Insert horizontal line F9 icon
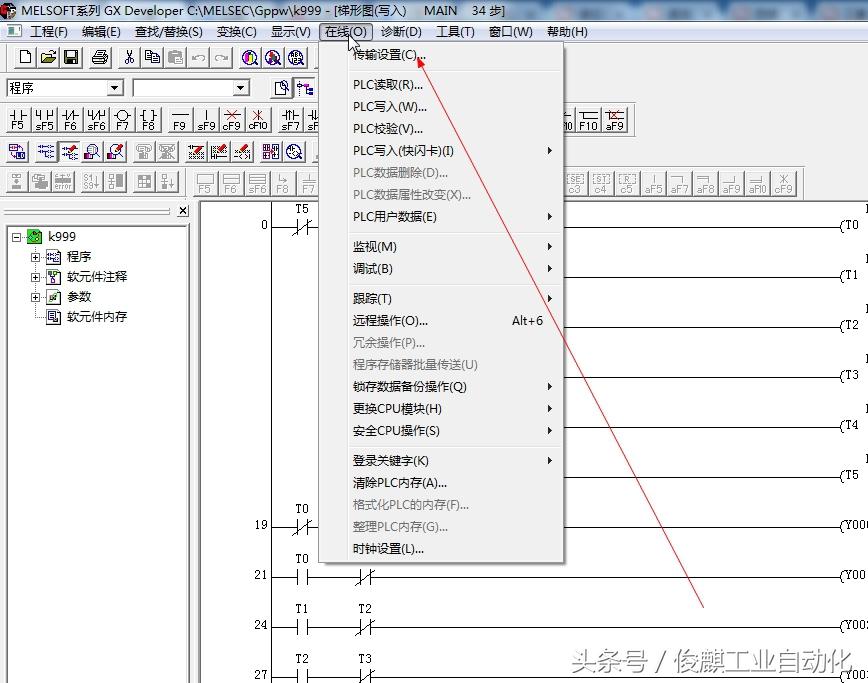Screen dimensions: 868x683 pos(179,120)
